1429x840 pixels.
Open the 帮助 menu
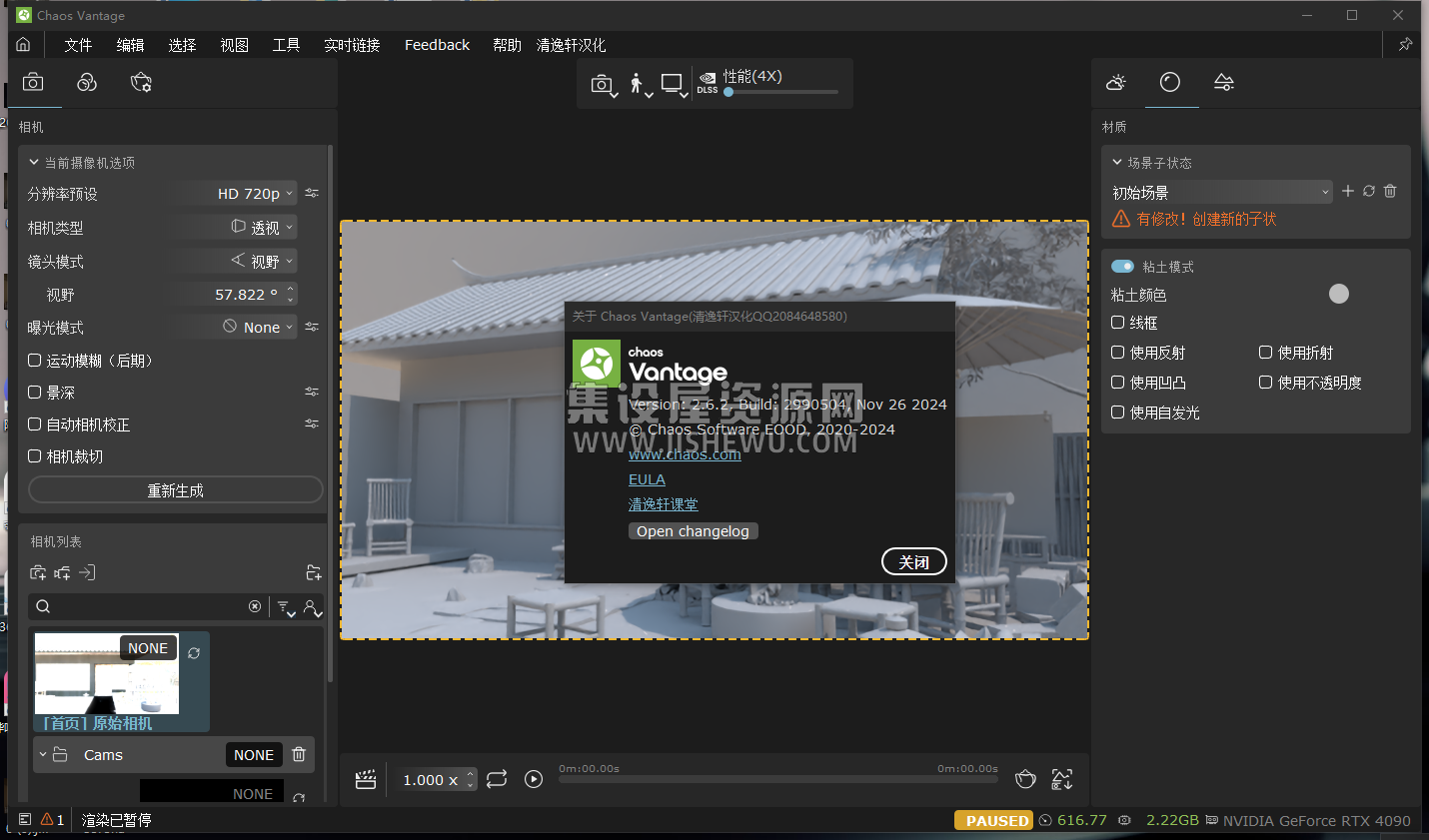pyautogui.click(x=507, y=45)
